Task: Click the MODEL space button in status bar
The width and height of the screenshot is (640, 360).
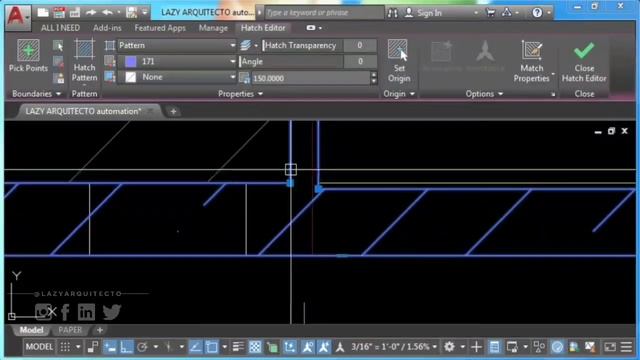Action: 39,347
